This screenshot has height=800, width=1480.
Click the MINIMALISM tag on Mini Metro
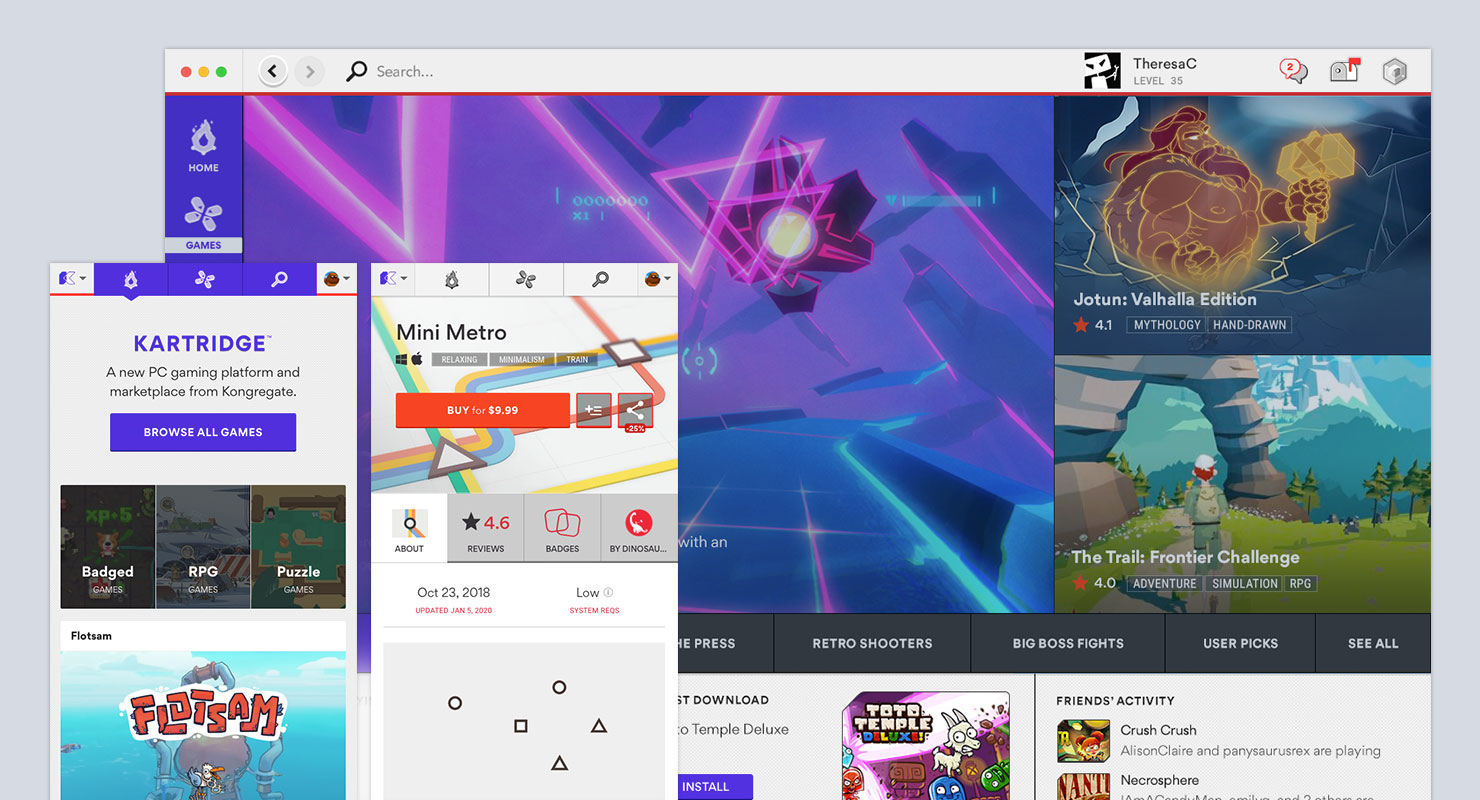[522, 359]
